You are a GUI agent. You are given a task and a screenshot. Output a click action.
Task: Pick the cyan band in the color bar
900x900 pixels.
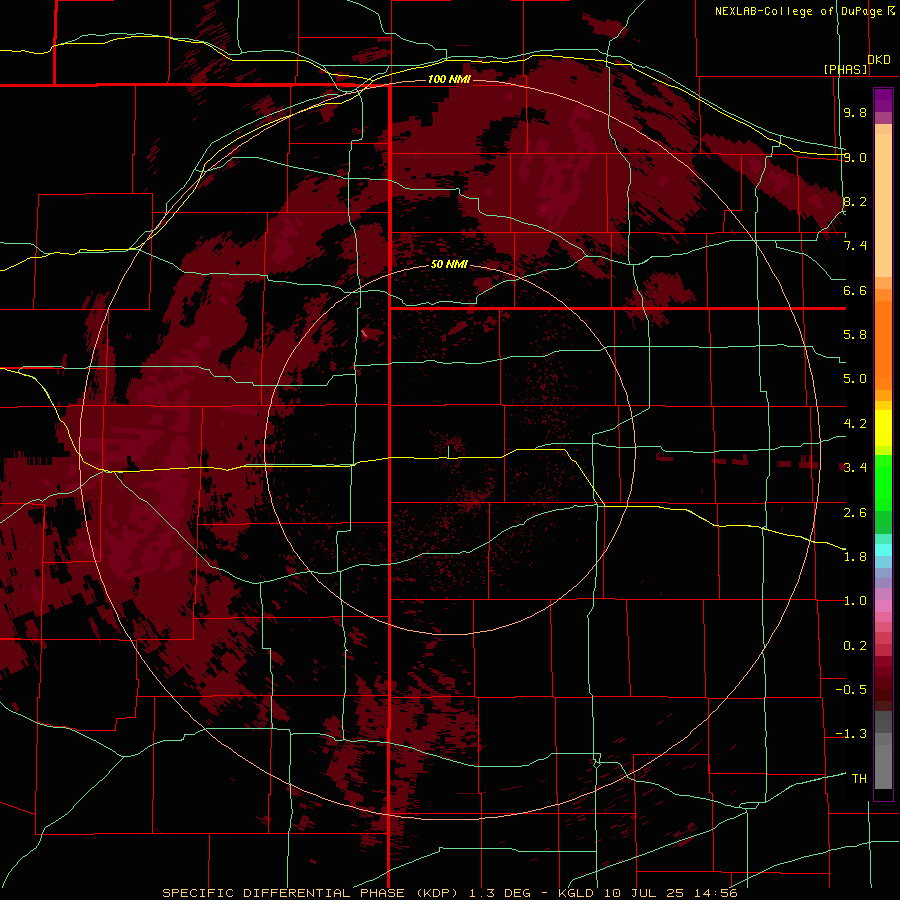click(883, 550)
